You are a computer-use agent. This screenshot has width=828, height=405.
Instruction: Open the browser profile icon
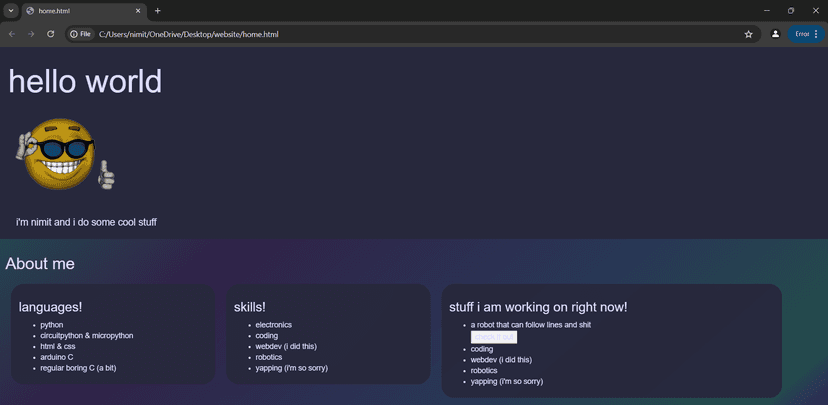tap(775, 34)
